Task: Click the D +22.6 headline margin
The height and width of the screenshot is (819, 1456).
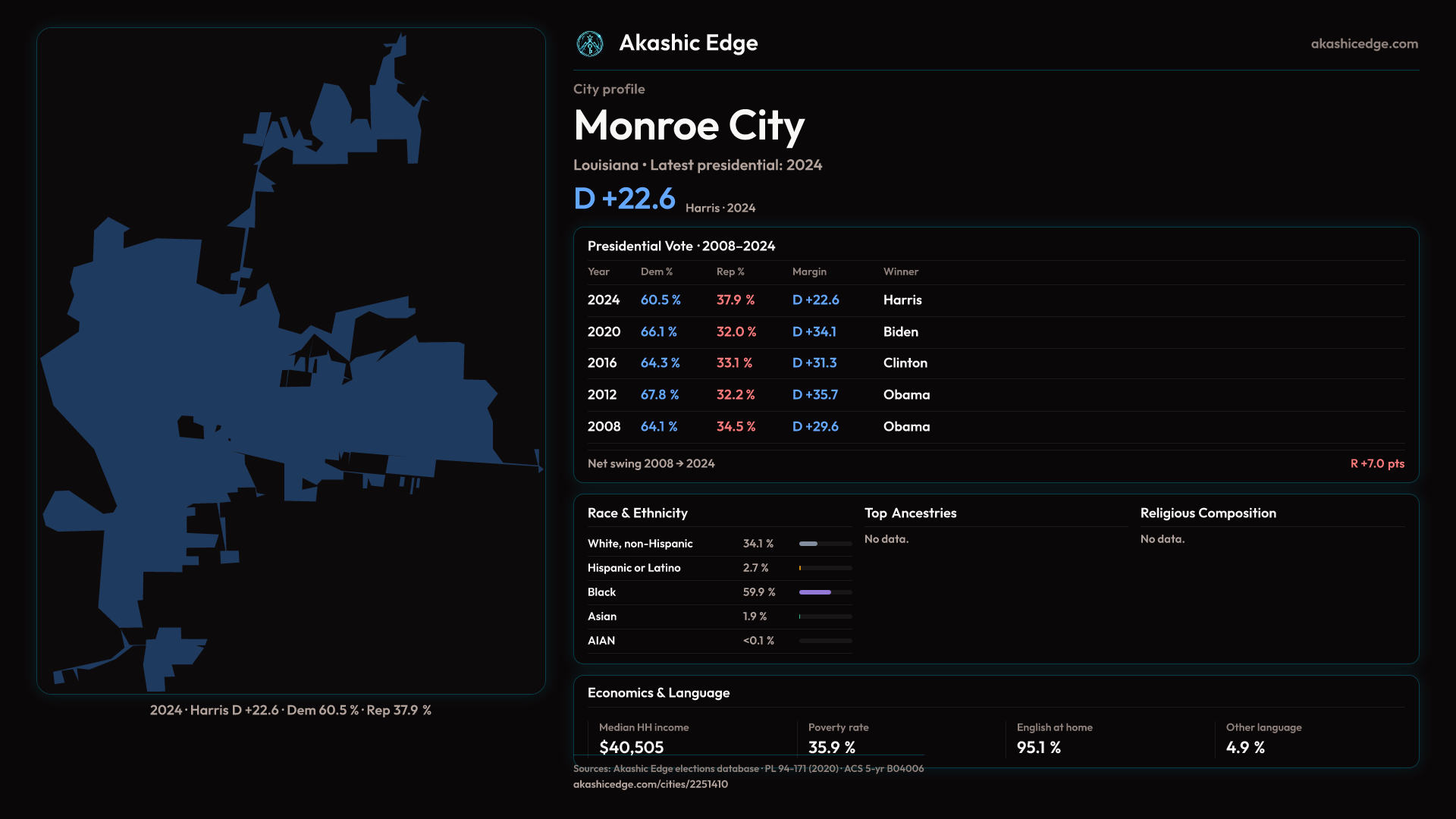Action: (624, 199)
